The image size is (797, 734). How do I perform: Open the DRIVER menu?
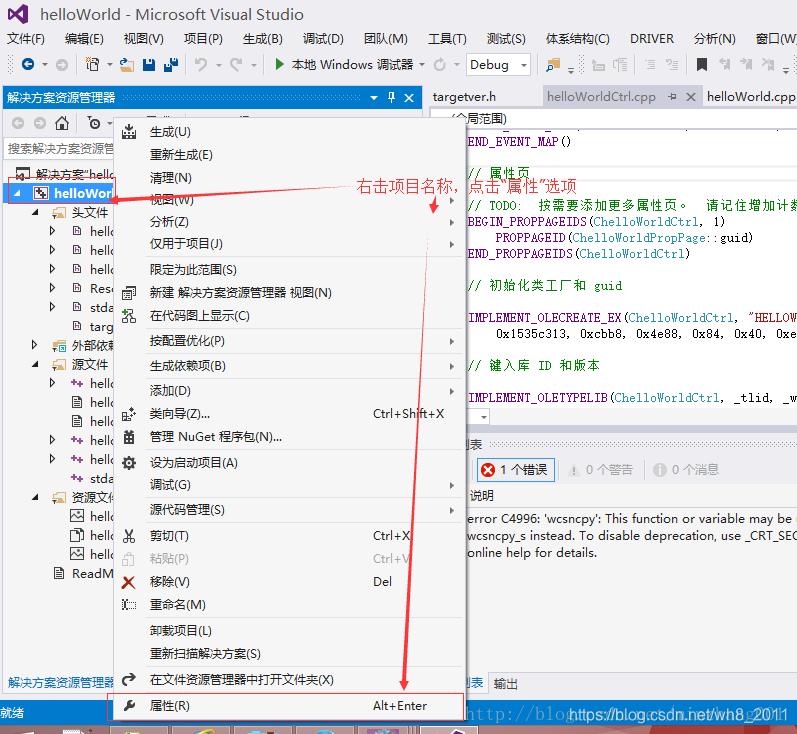[652, 39]
